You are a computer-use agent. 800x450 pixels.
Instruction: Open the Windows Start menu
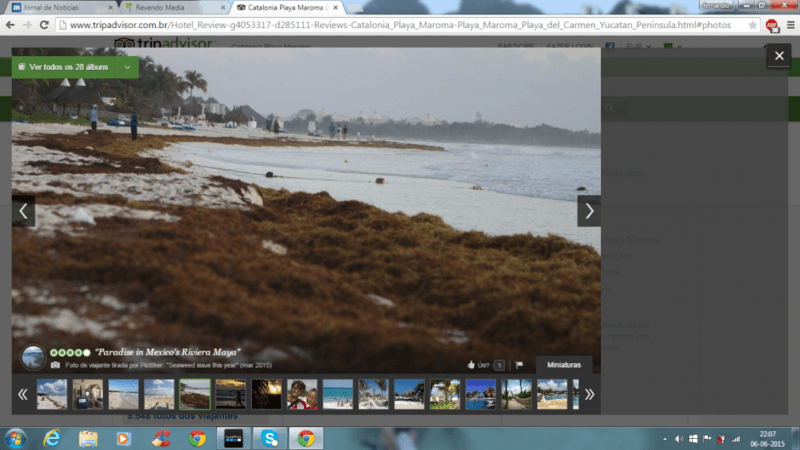click(x=15, y=439)
